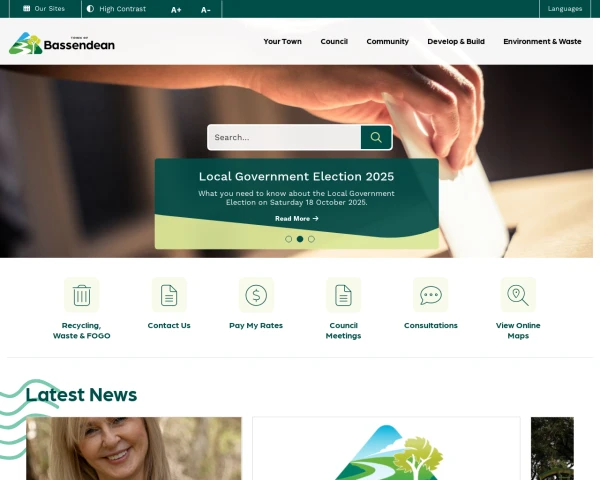Open the Contact Us text link
The image size is (600, 480).
pyautogui.click(x=169, y=325)
